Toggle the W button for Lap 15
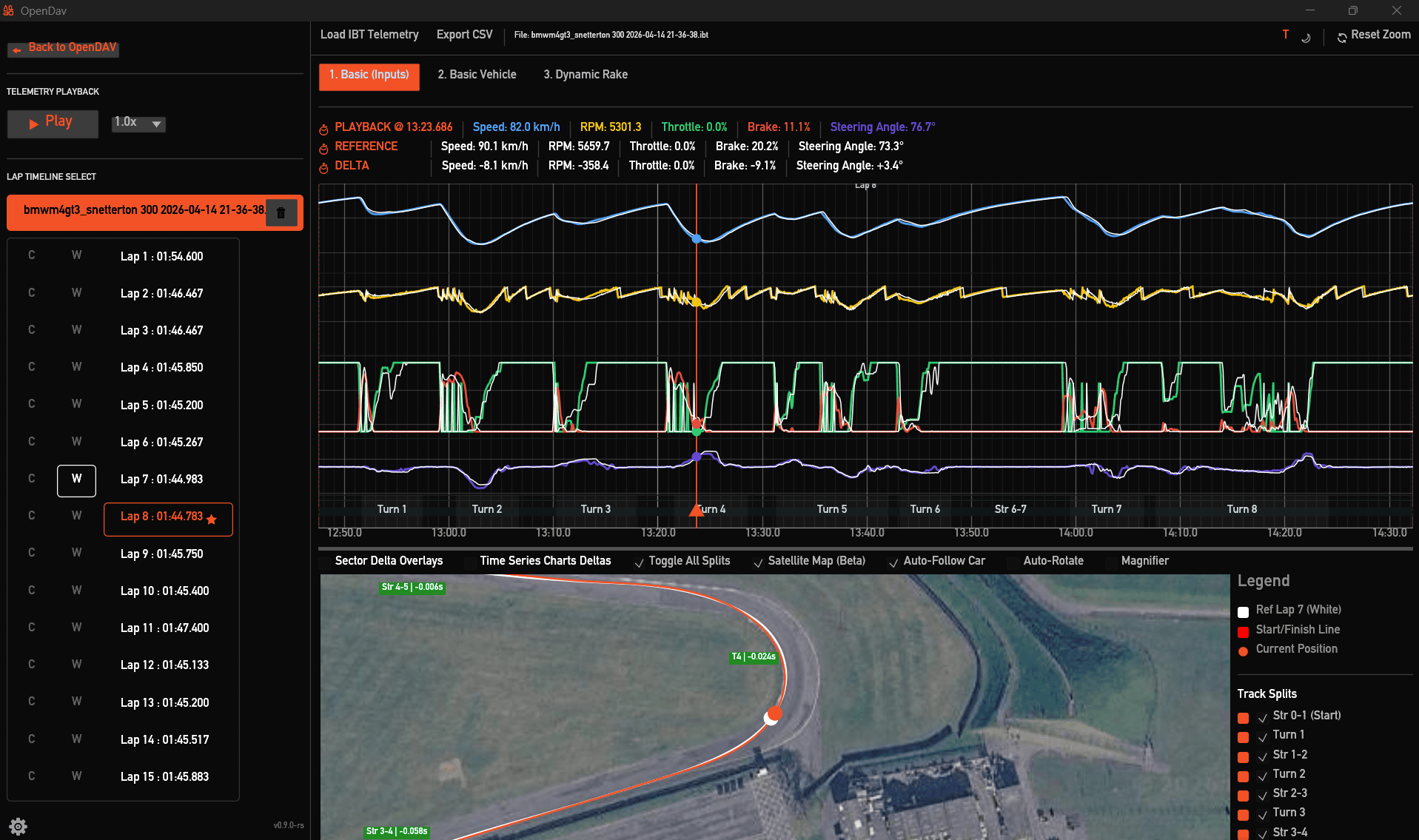The height and width of the screenshot is (840, 1419). (x=76, y=776)
